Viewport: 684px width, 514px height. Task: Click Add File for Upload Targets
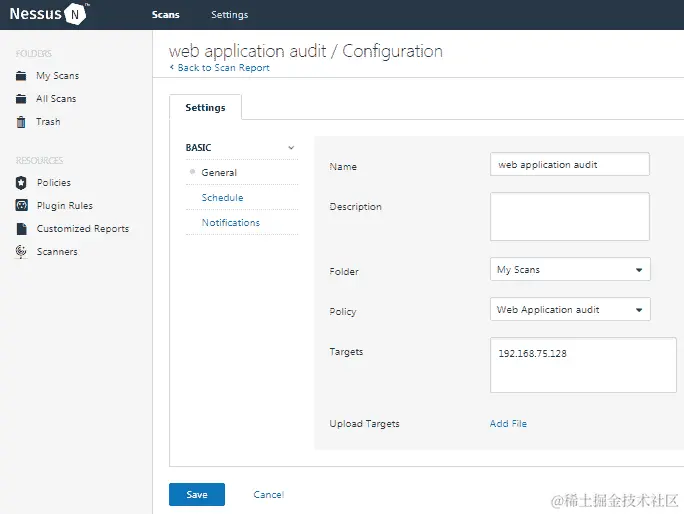pyautogui.click(x=508, y=424)
